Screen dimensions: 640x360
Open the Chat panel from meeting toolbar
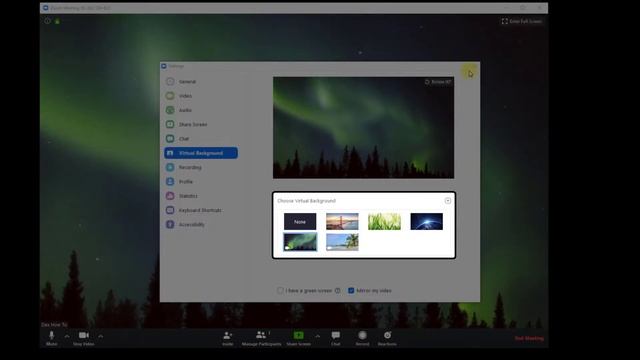pos(336,338)
